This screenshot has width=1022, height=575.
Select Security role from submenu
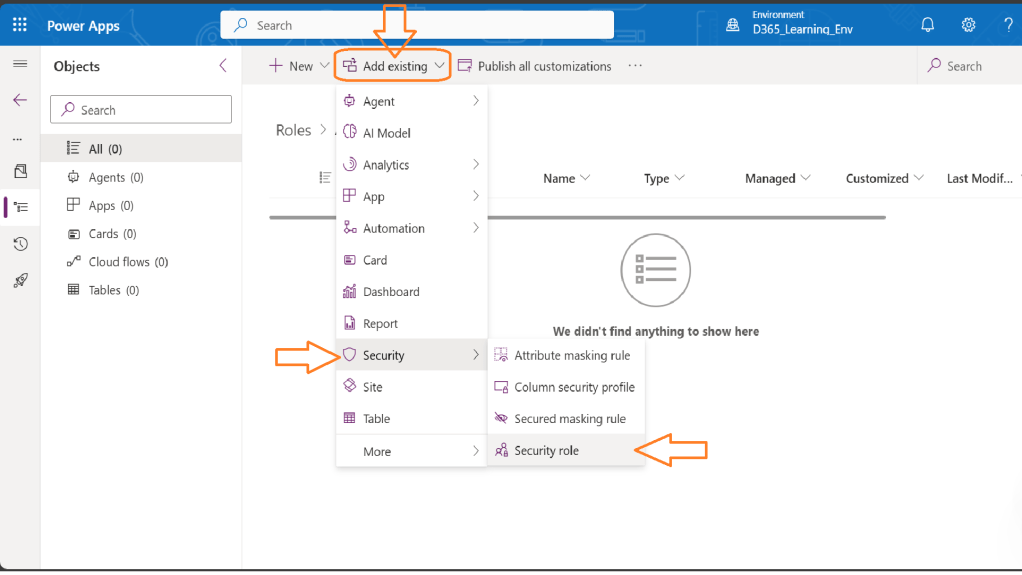(x=546, y=451)
